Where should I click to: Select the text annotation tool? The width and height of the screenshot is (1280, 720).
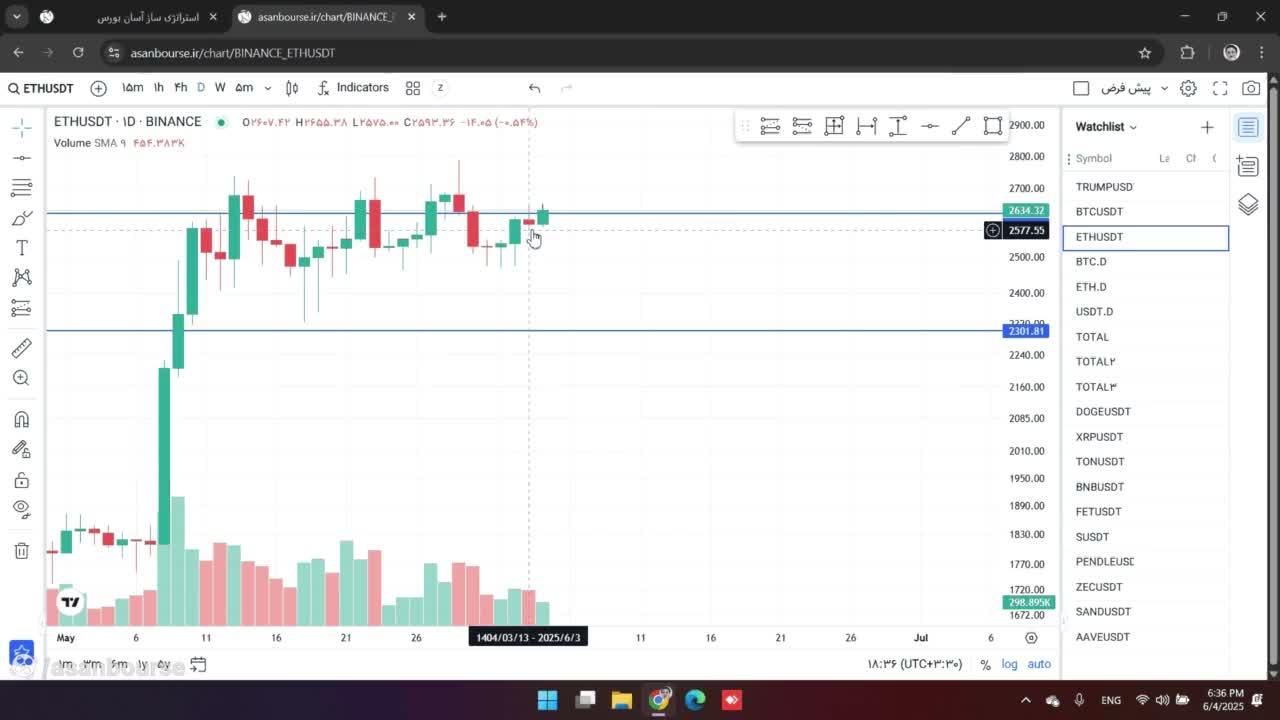pyautogui.click(x=21, y=248)
